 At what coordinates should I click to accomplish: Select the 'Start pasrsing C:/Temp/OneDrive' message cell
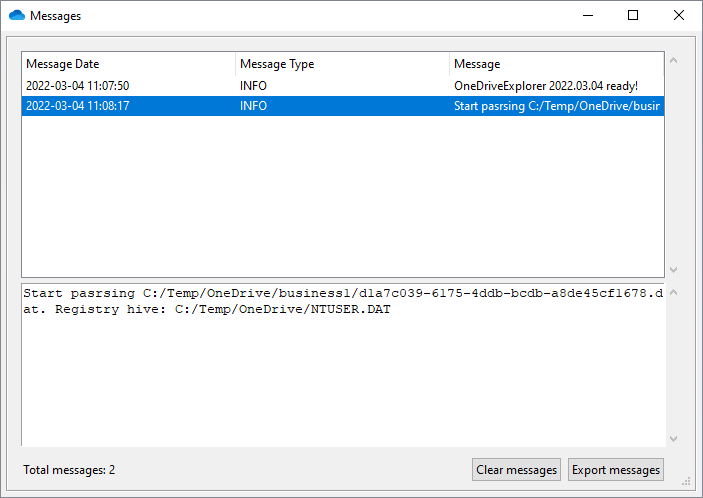tap(557, 106)
